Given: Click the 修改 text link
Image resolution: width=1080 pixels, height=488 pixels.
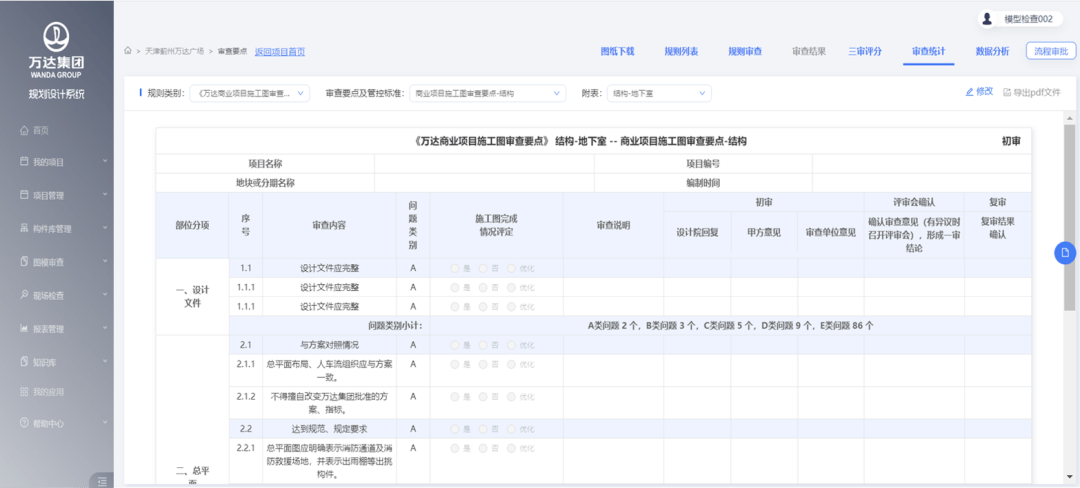Looking at the screenshot, I should point(984,92).
